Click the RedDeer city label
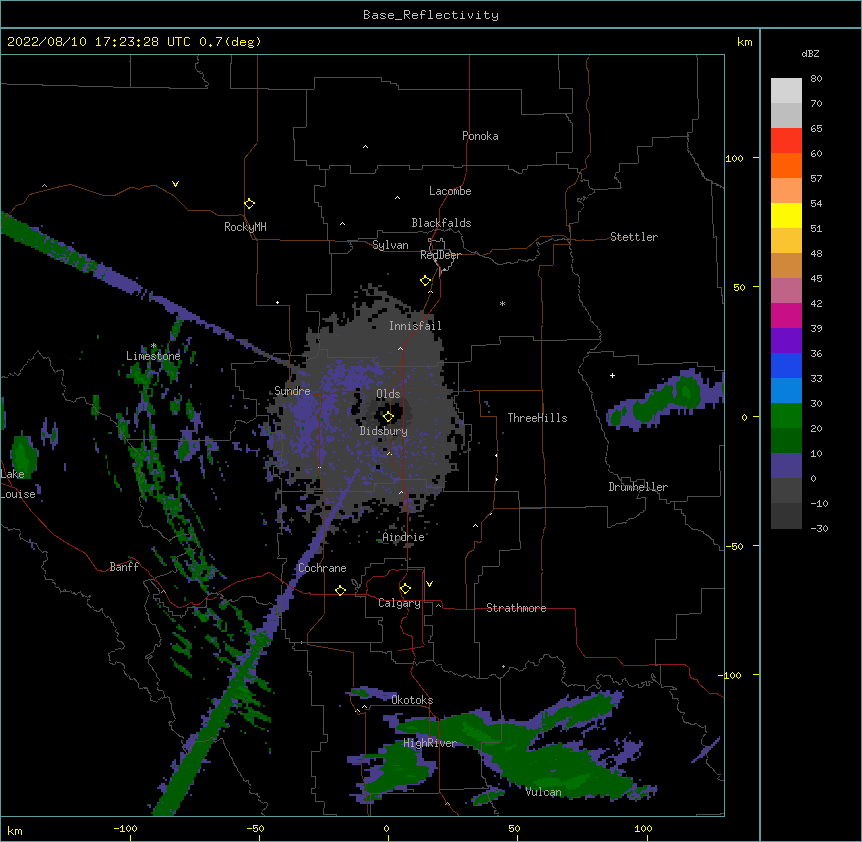 pyautogui.click(x=440, y=255)
